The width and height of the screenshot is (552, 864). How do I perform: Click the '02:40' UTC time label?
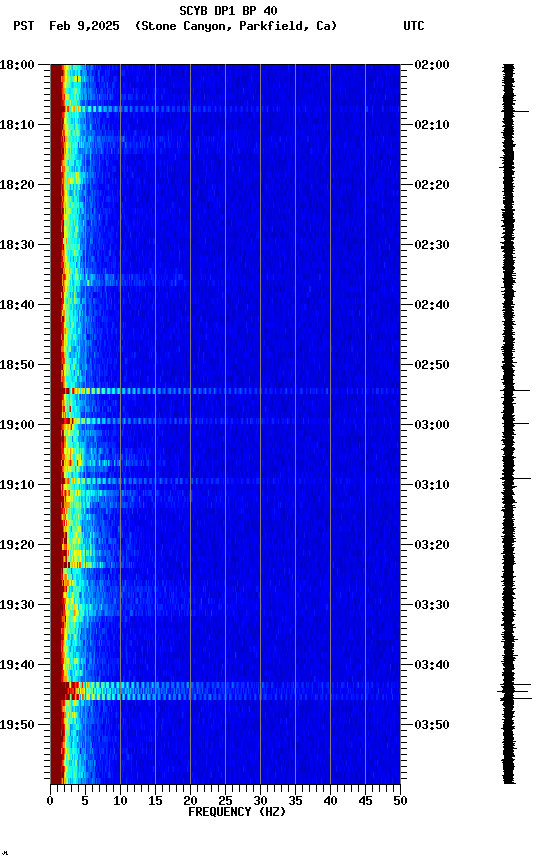click(432, 305)
